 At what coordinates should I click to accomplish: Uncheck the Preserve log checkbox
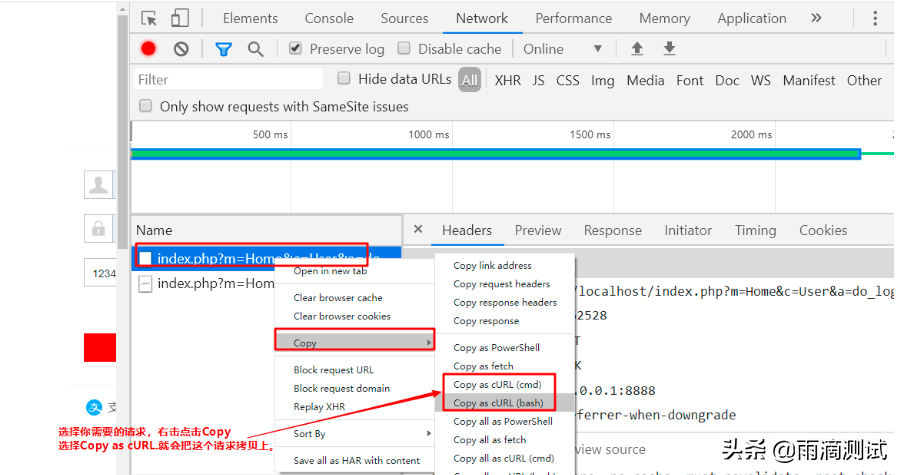[296, 49]
